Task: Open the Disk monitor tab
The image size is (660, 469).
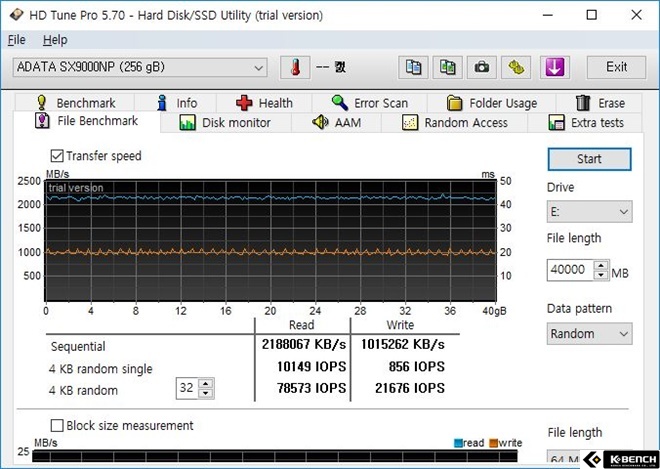Action: point(225,123)
